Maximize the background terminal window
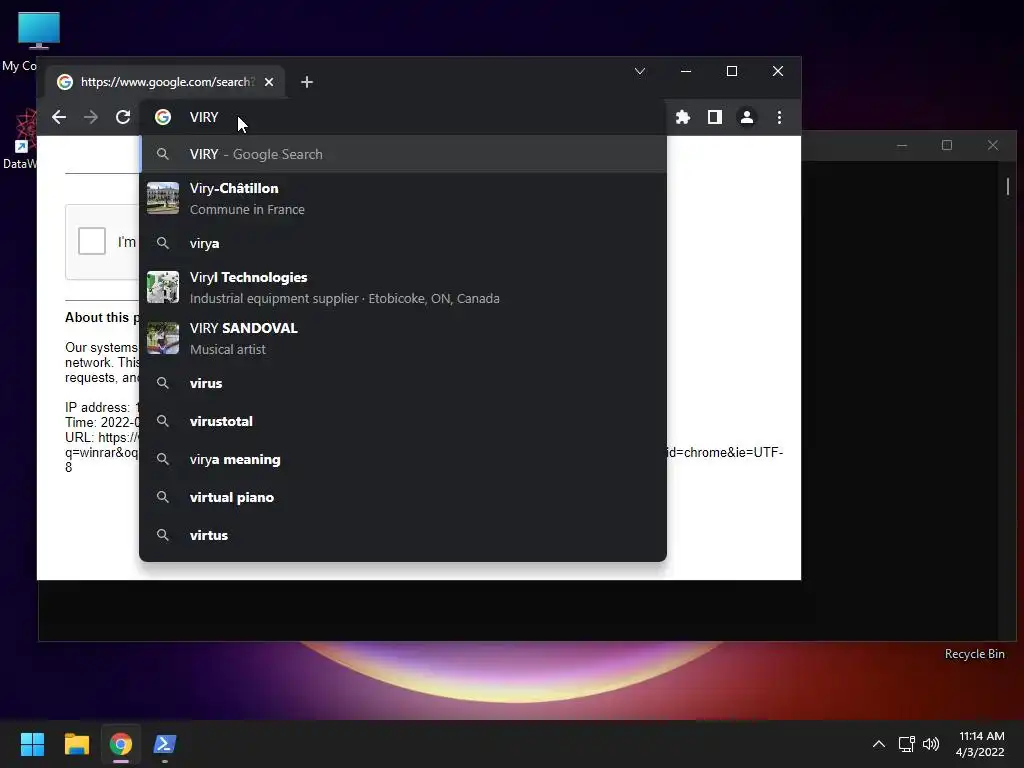 947,145
